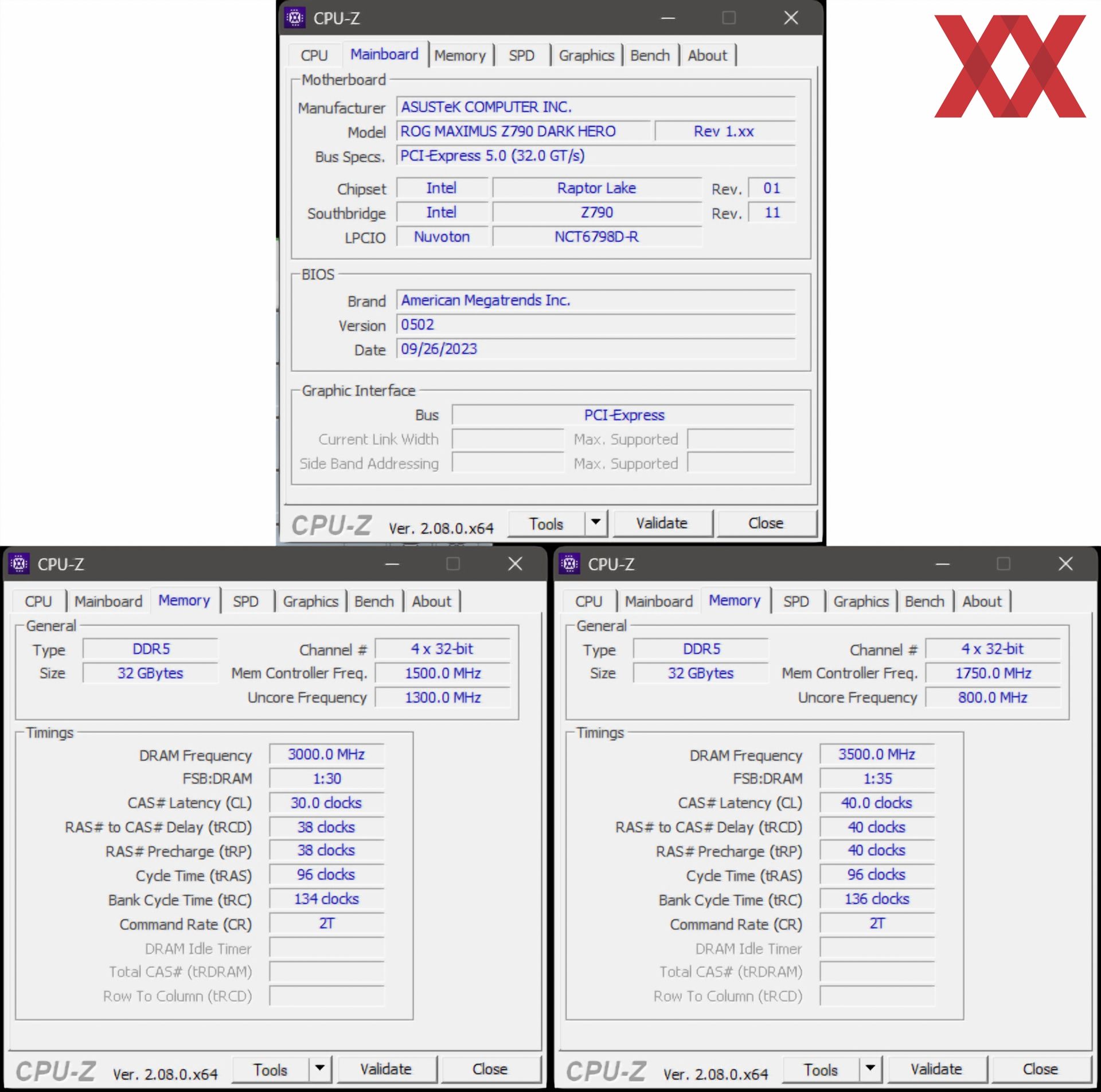Click DRAM Frequency 3500.0 MHz value

pos(877,754)
